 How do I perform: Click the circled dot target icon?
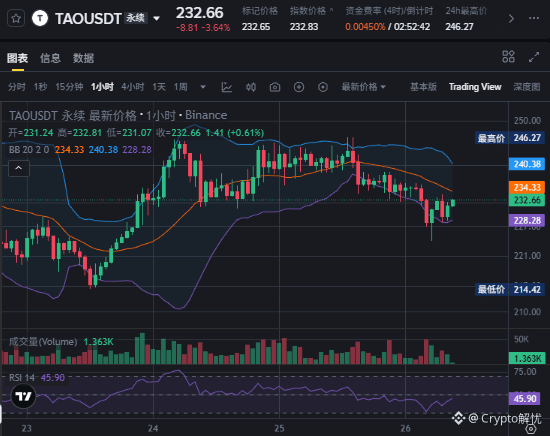pos(323,87)
